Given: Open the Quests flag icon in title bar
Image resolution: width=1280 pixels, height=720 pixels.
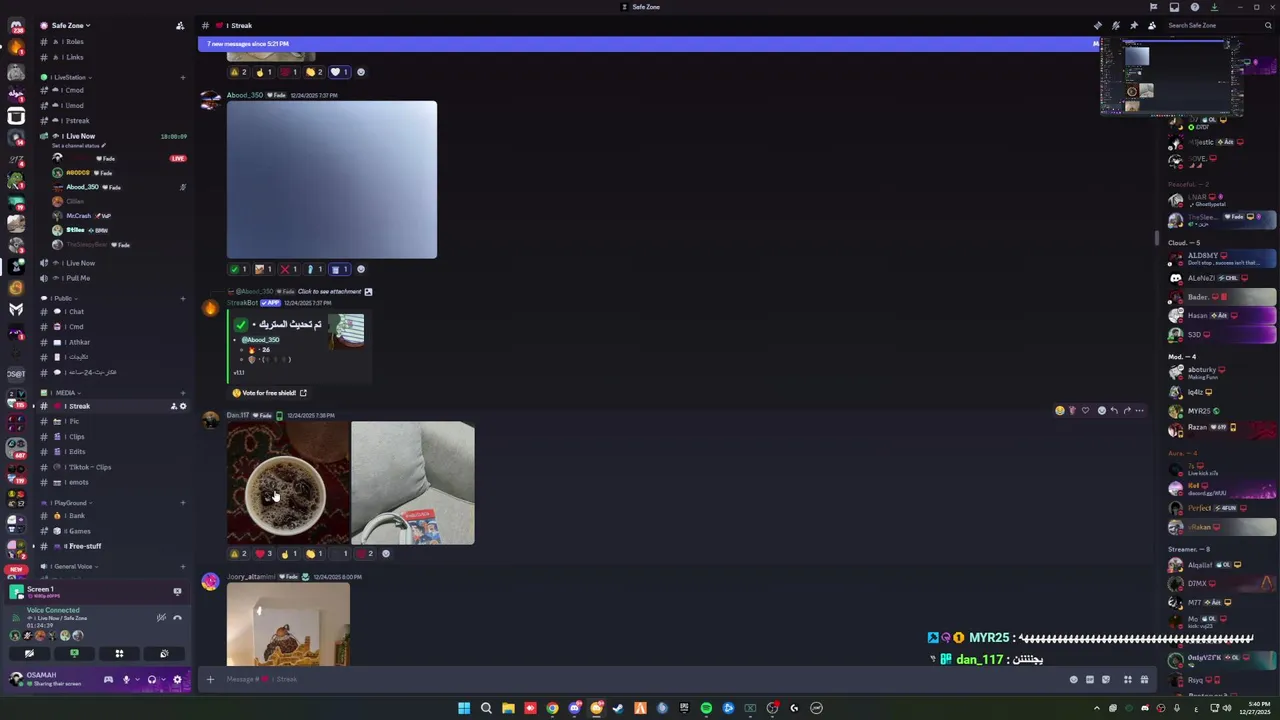Looking at the screenshot, I should point(1153,7).
